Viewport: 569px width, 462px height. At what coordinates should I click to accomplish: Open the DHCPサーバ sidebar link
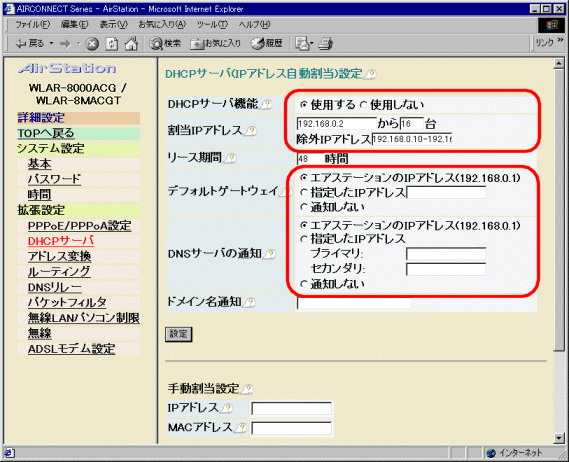tap(61, 241)
